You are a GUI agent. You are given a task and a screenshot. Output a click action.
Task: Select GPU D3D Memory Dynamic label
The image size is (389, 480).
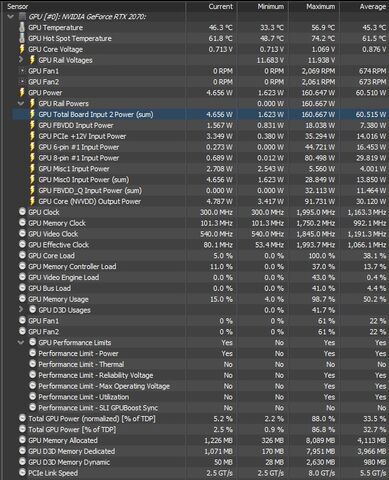[69, 462]
